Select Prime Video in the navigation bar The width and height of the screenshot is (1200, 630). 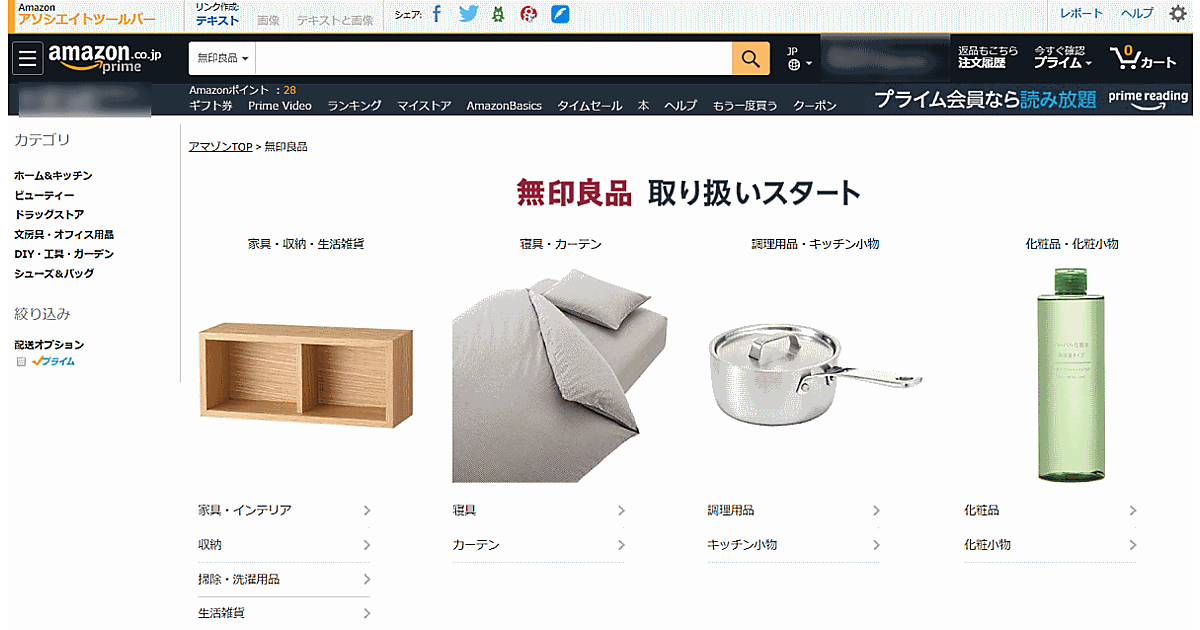coord(280,105)
